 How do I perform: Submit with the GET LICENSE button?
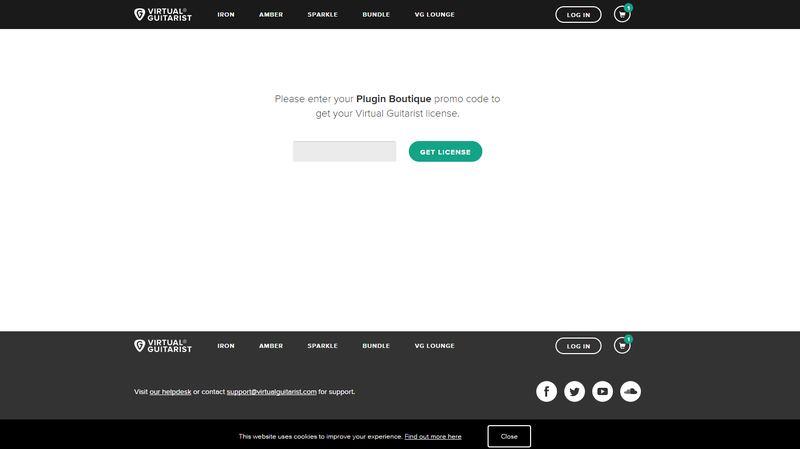445,152
